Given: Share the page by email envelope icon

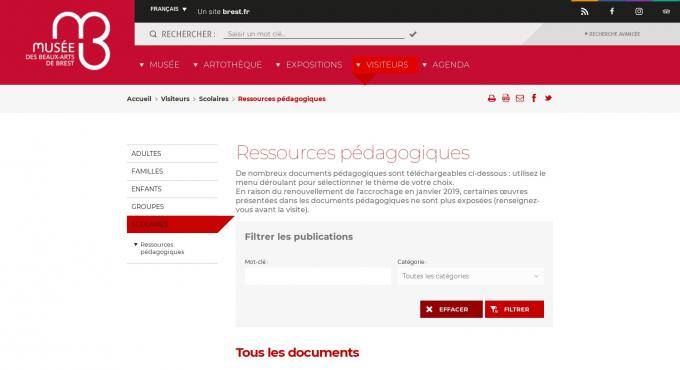Looking at the screenshot, I should click(x=520, y=98).
